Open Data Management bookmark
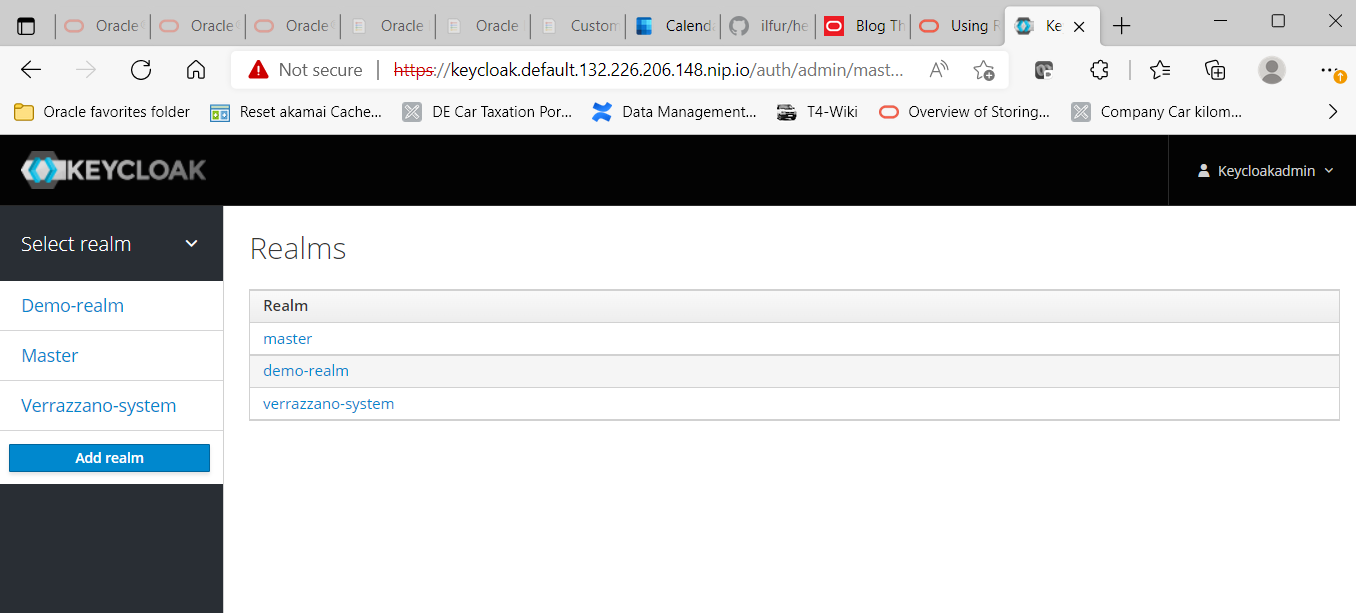The image size is (1356, 613). 674,112
